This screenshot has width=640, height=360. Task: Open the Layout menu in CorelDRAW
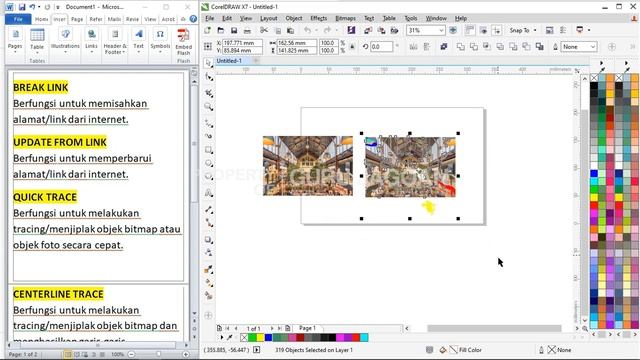coord(269,18)
